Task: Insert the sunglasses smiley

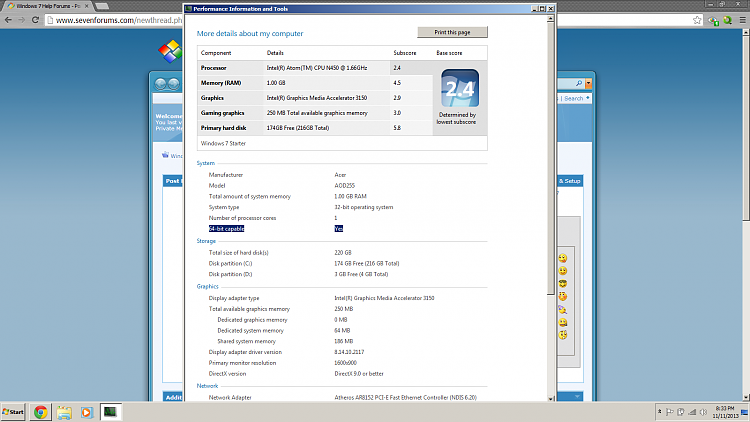Action: 563,284
